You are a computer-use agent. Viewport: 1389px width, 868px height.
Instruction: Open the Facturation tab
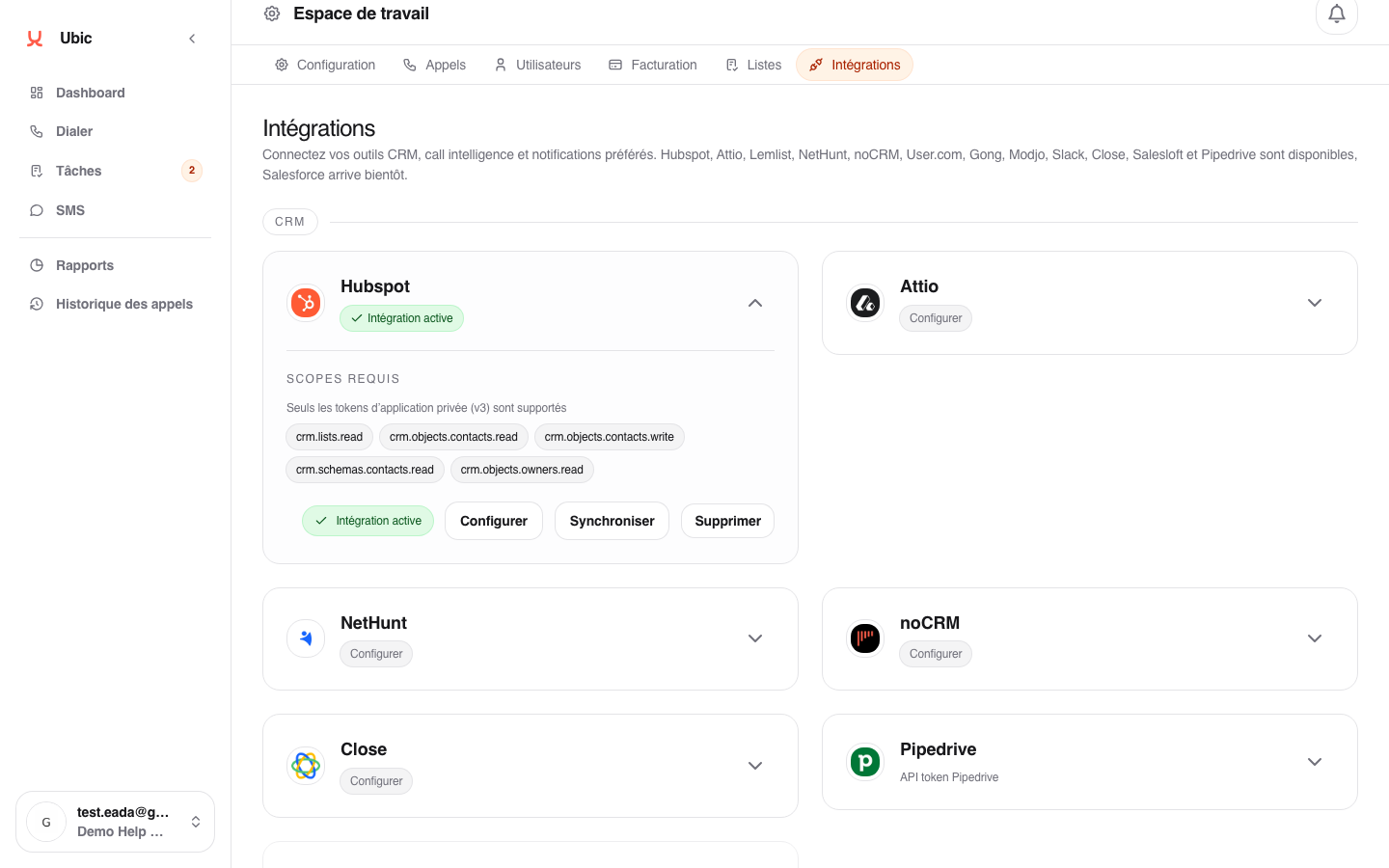(x=653, y=65)
